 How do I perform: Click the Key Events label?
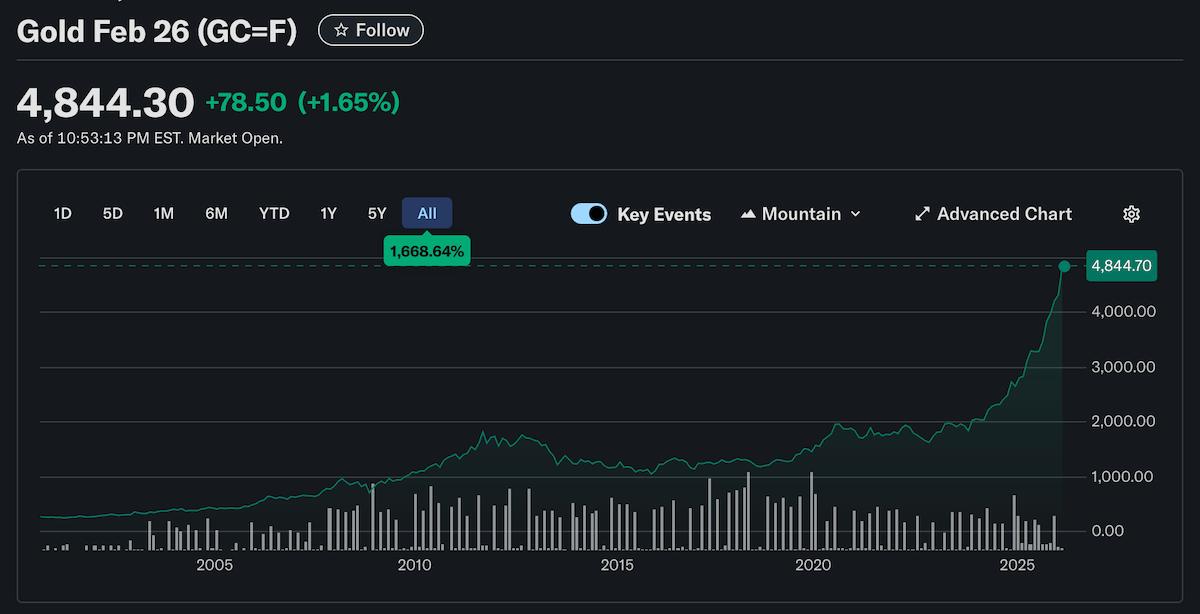click(664, 214)
